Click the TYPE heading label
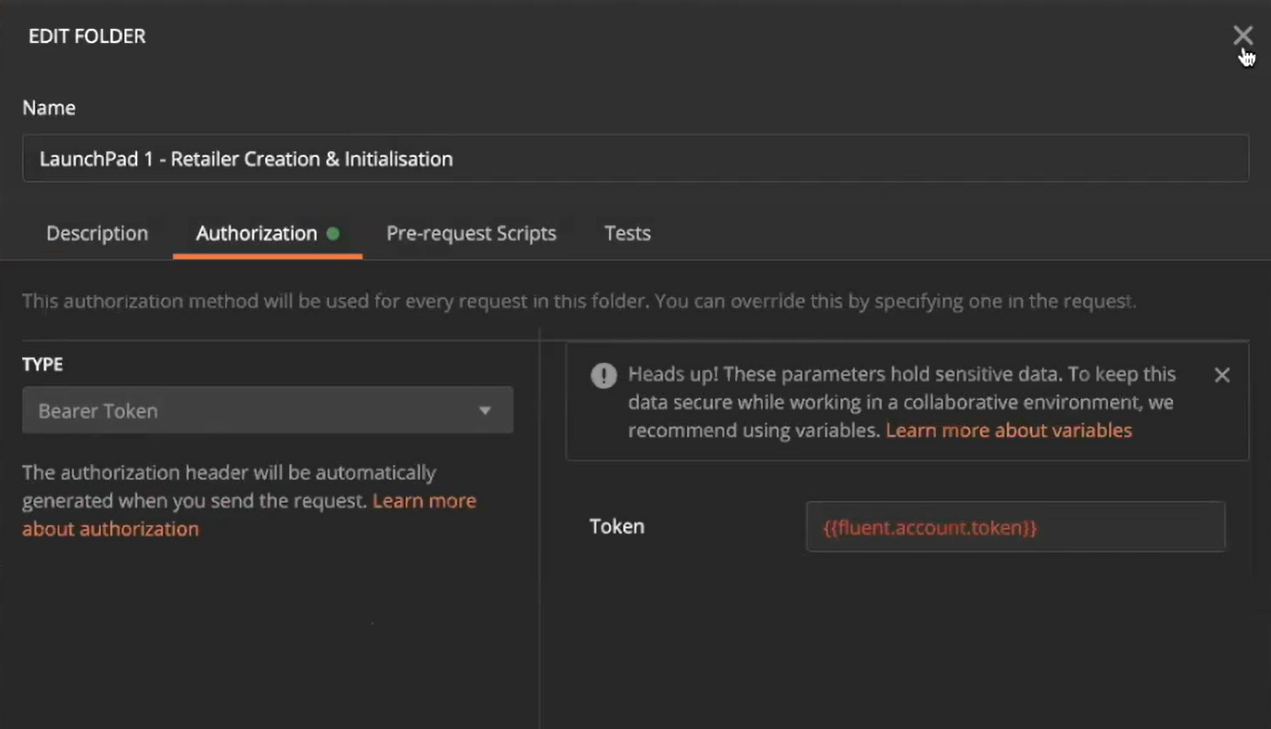Viewport: 1271px width, 729px height. point(43,364)
